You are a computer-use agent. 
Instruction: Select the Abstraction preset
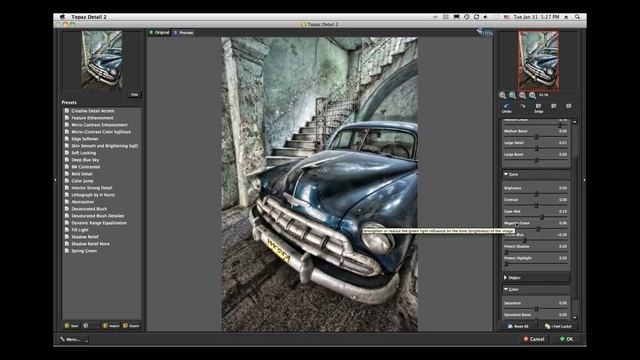click(82, 202)
